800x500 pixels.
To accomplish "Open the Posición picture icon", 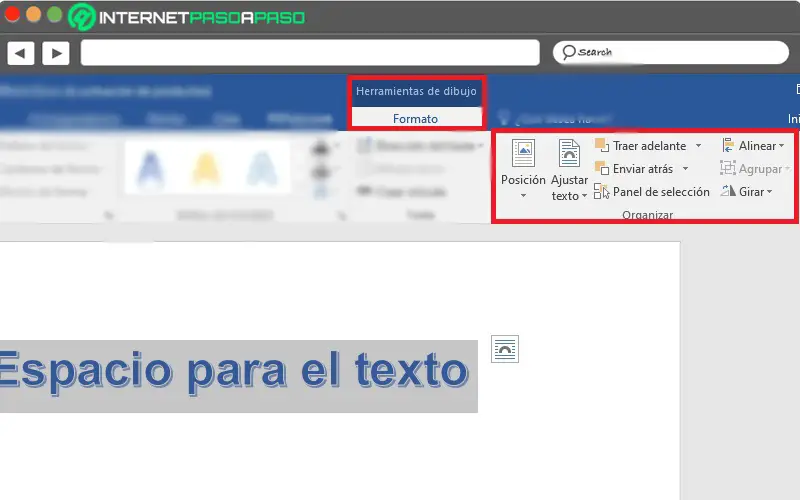I will [523, 153].
